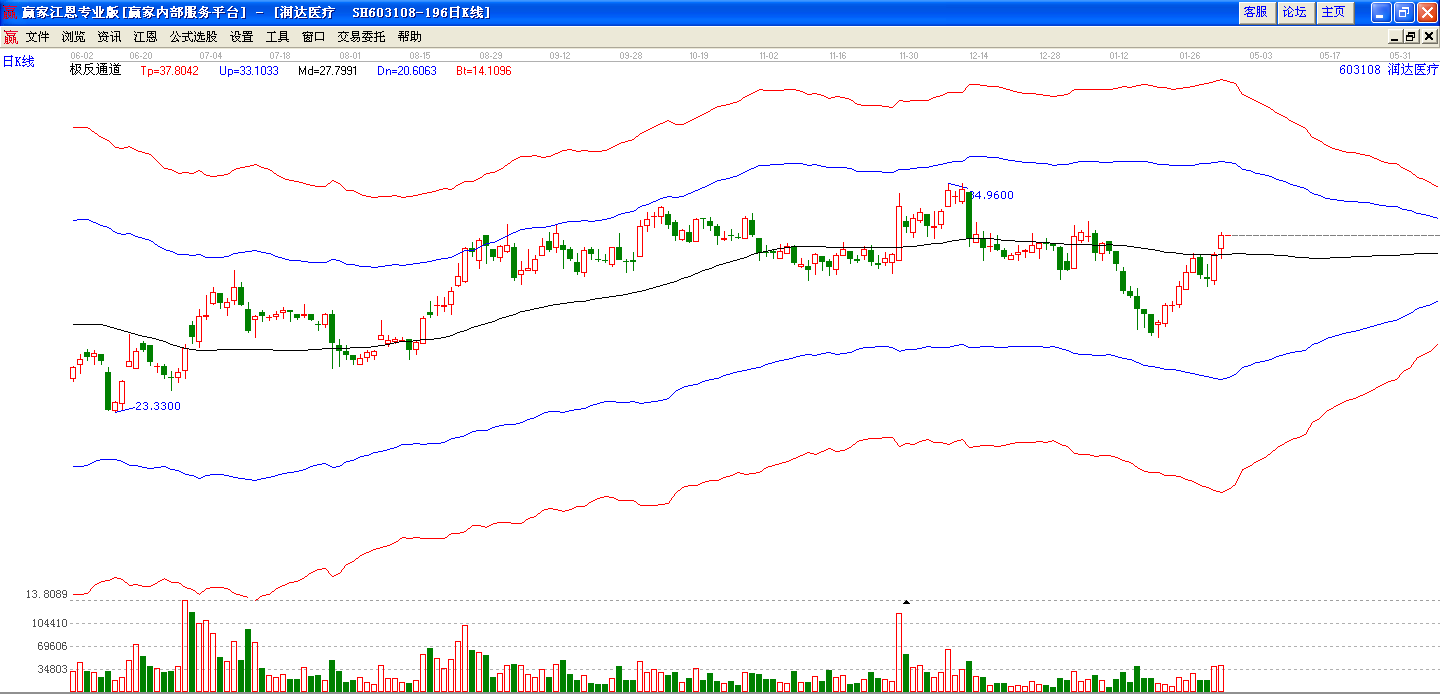Open the 交易委托 menu
Screen dimensions: 1440x697
point(361,37)
